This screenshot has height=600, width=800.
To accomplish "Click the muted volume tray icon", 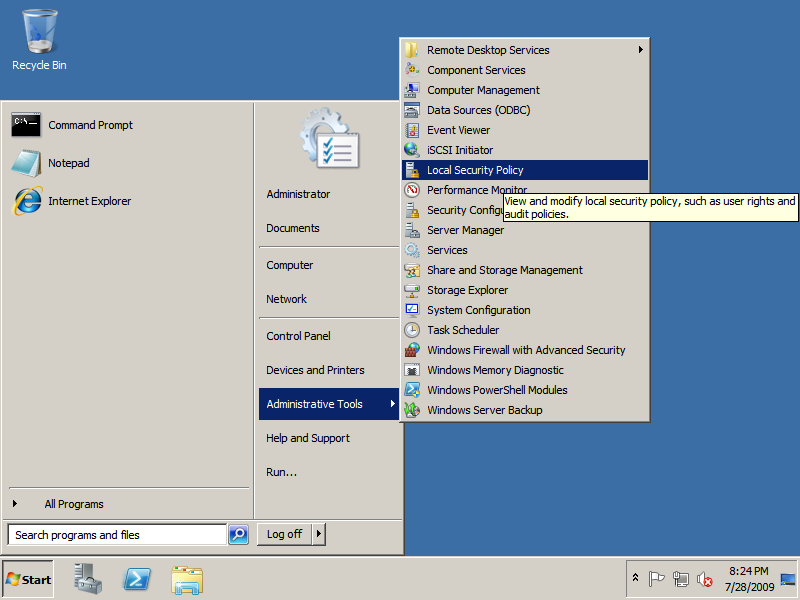I will coord(705,579).
